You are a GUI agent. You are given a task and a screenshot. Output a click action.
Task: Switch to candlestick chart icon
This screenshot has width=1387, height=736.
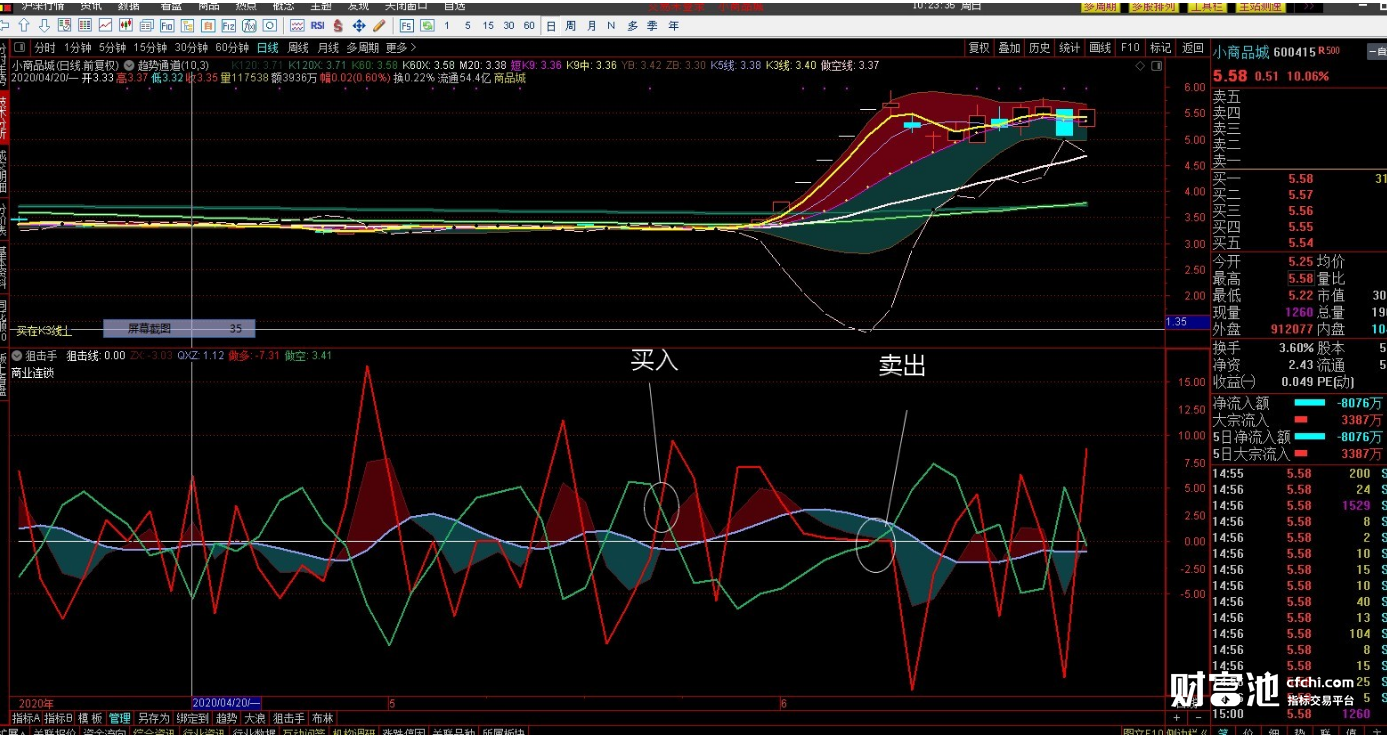126,25
